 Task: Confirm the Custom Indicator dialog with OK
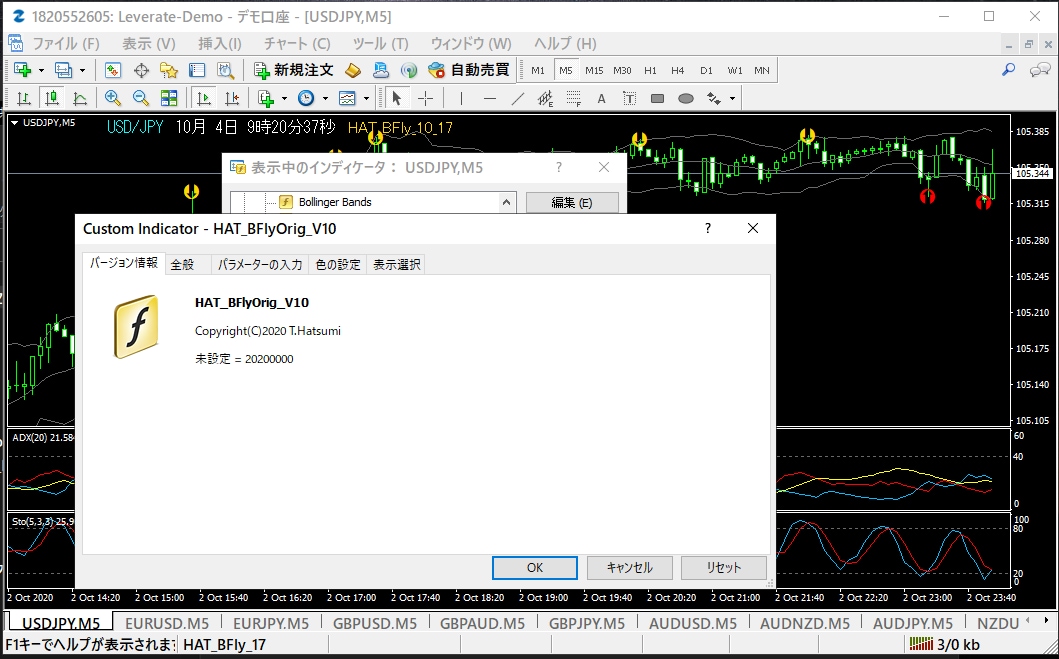tap(534, 568)
